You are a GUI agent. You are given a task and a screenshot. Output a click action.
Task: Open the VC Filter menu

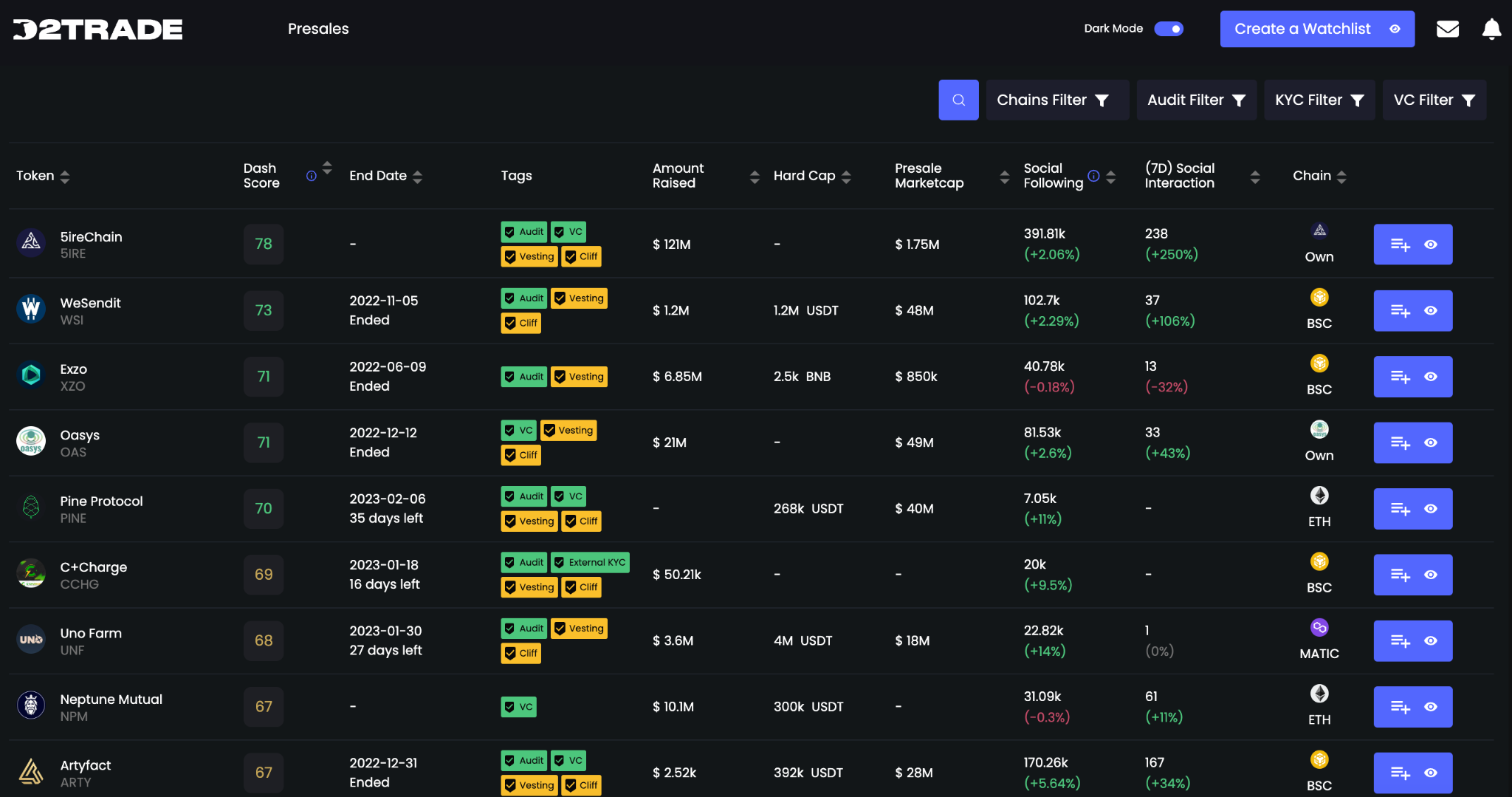pyautogui.click(x=1433, y=100)
